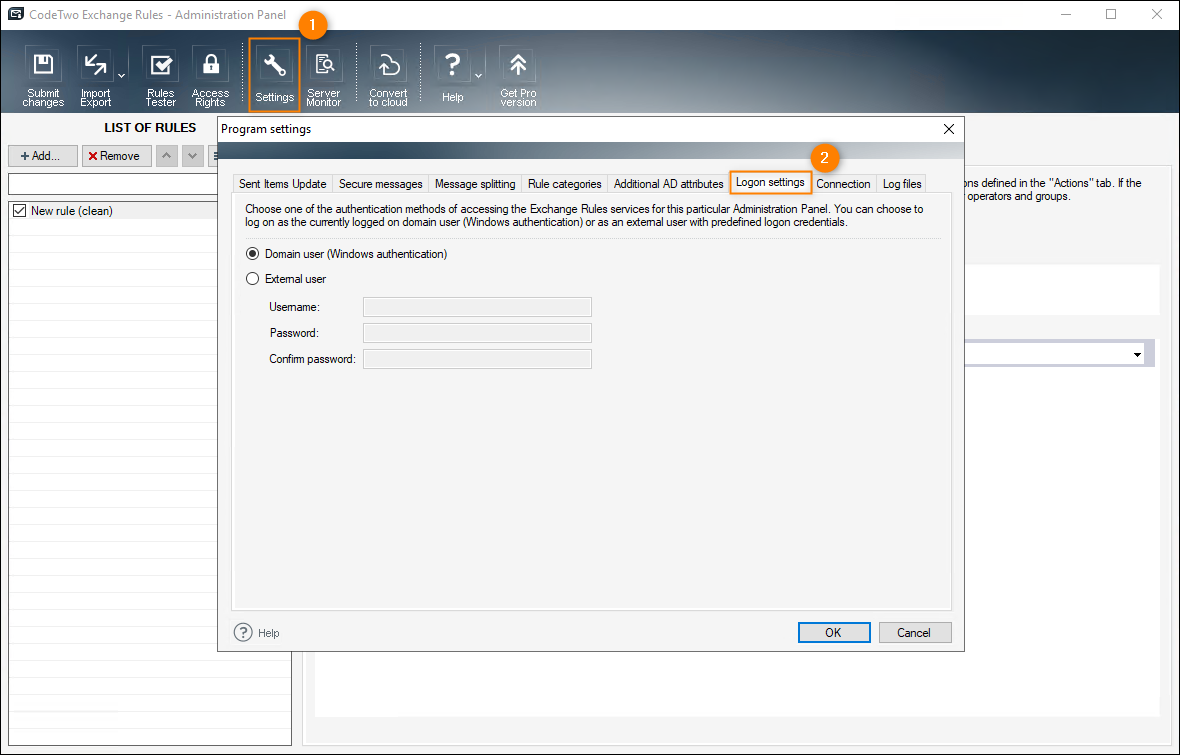Screen dimensions: 1180x755
Task: Cancel the Program settings dialog
Action: point(914,632)
